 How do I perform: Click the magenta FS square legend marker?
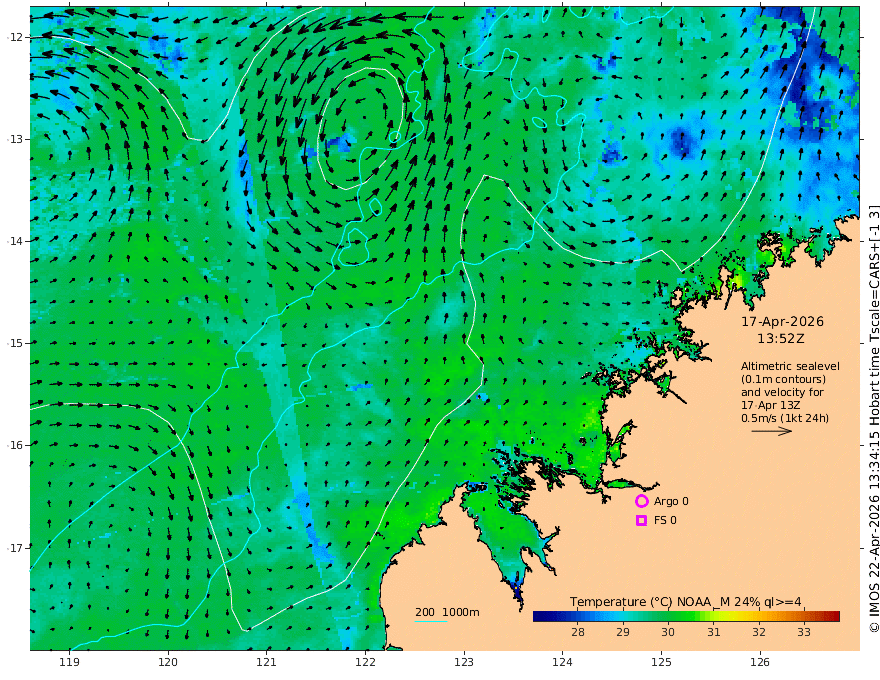(x=641, y=521)
